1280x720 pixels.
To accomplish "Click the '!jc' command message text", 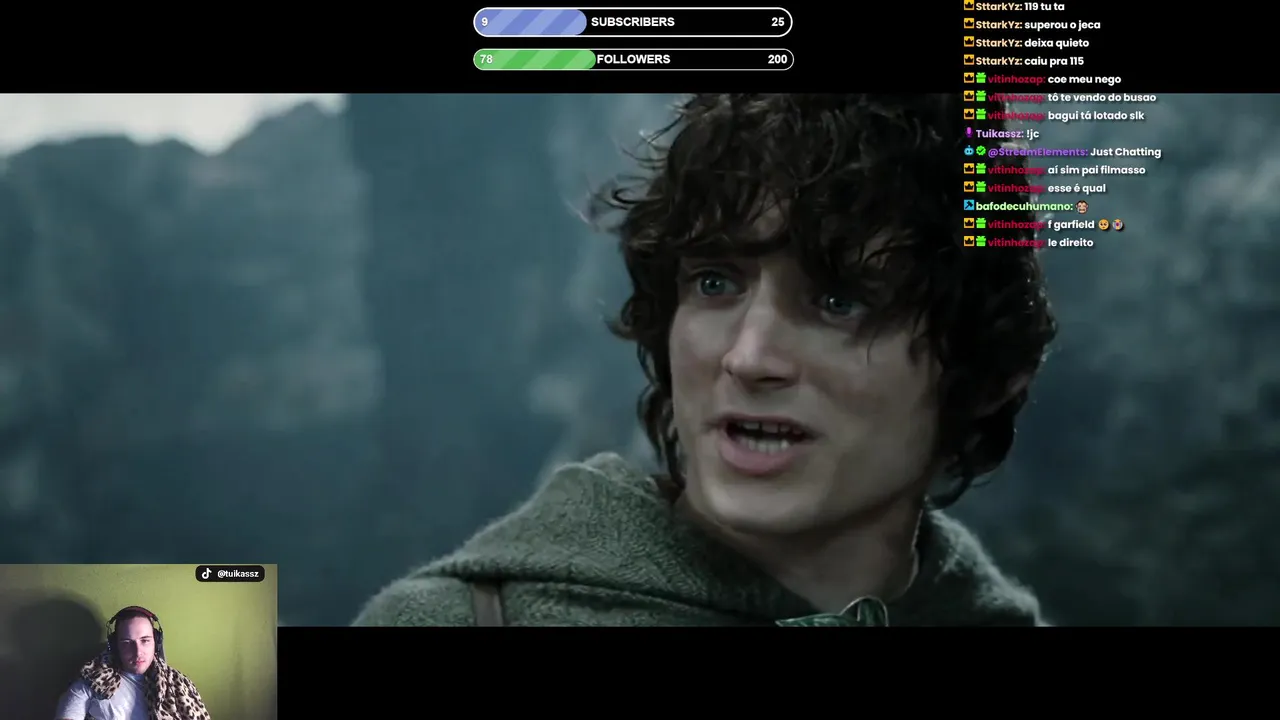I will [x=1033, y=133].
